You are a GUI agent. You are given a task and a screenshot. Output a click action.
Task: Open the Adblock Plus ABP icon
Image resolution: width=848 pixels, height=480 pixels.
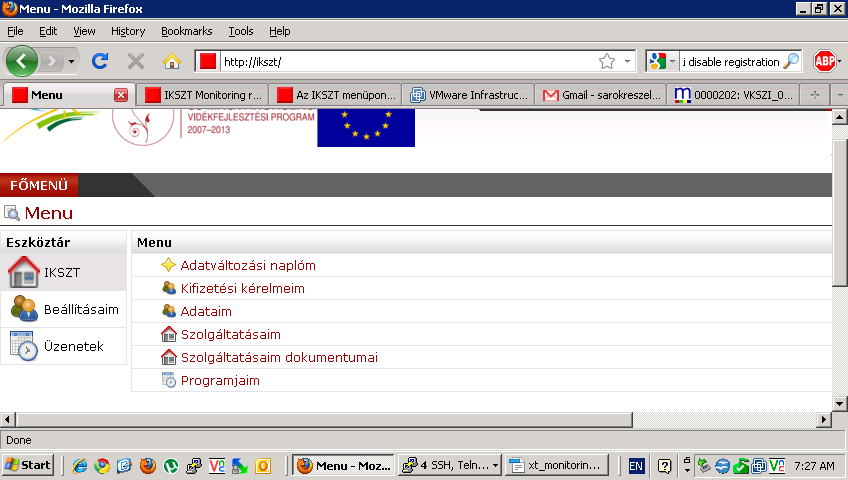pos(825,61)
